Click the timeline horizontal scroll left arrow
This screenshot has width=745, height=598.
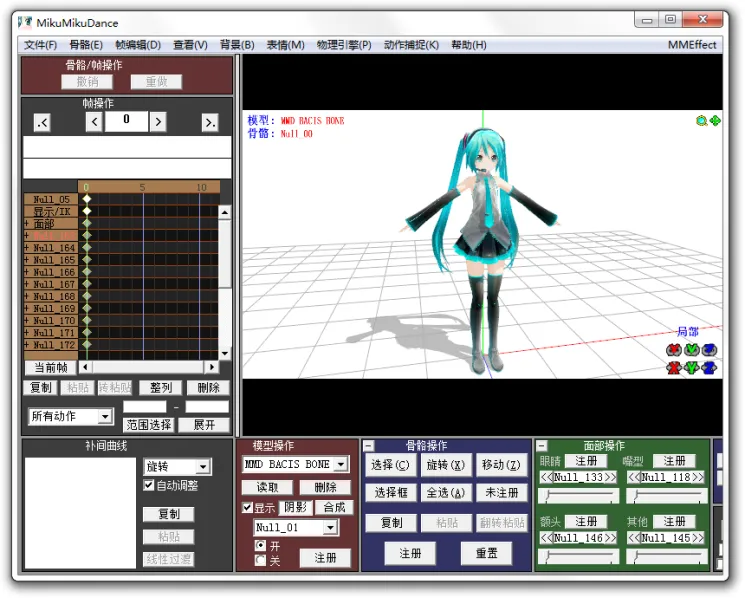(x=86, y=367)
